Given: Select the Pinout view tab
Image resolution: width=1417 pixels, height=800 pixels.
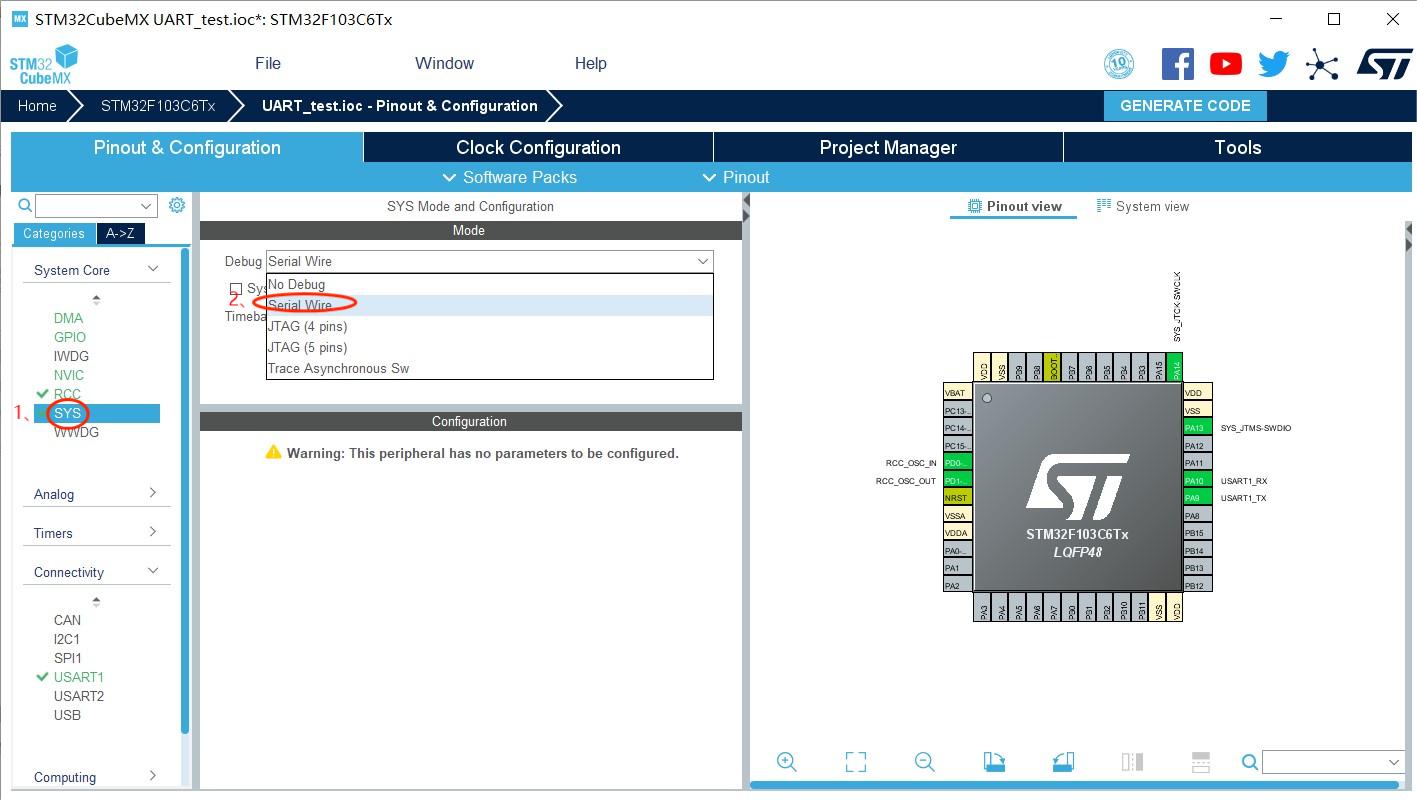Looking at the screenshot, I should pyautogui.click(x=1014, y=206).
